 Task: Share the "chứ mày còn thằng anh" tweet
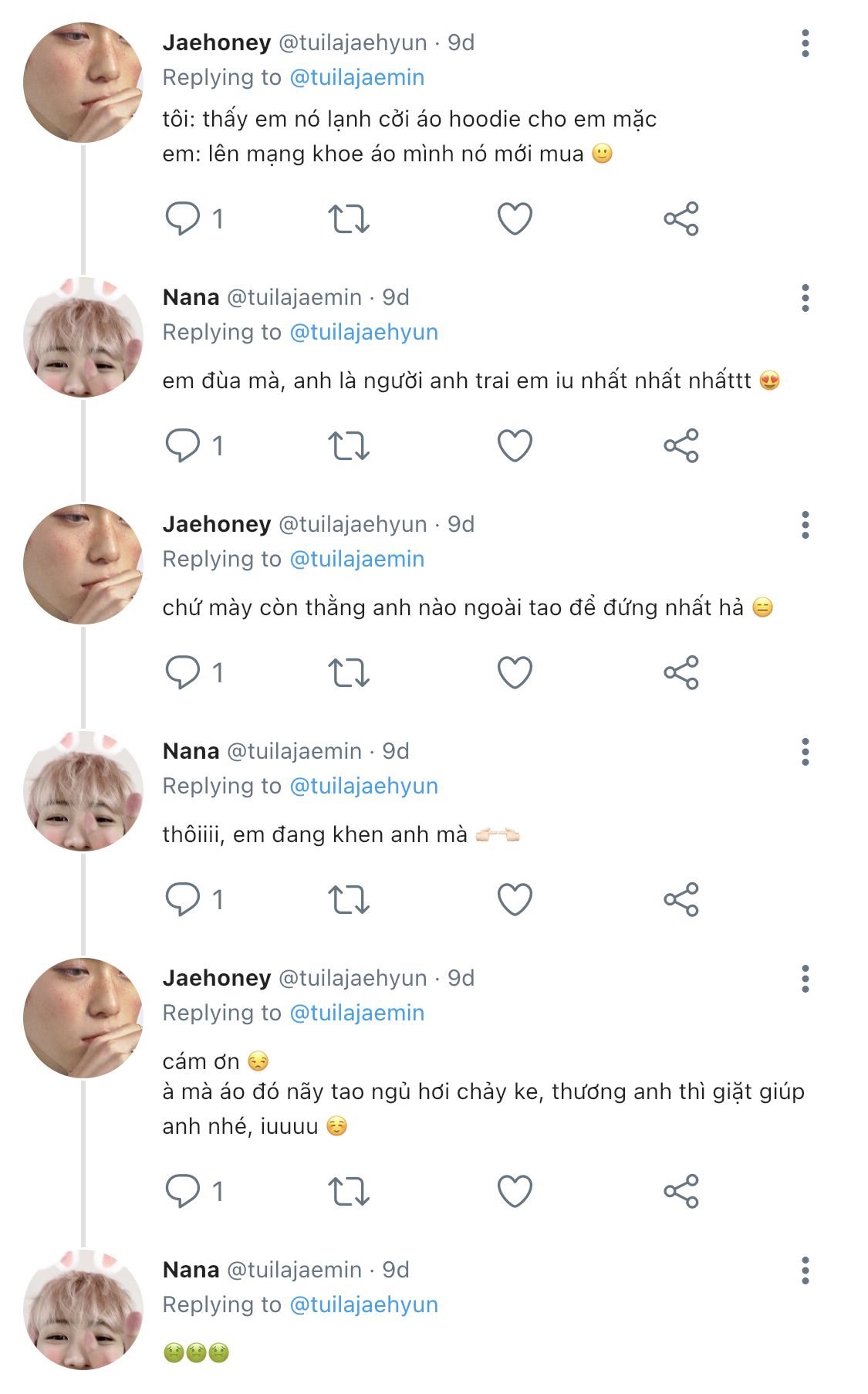[x=681, y=672]
